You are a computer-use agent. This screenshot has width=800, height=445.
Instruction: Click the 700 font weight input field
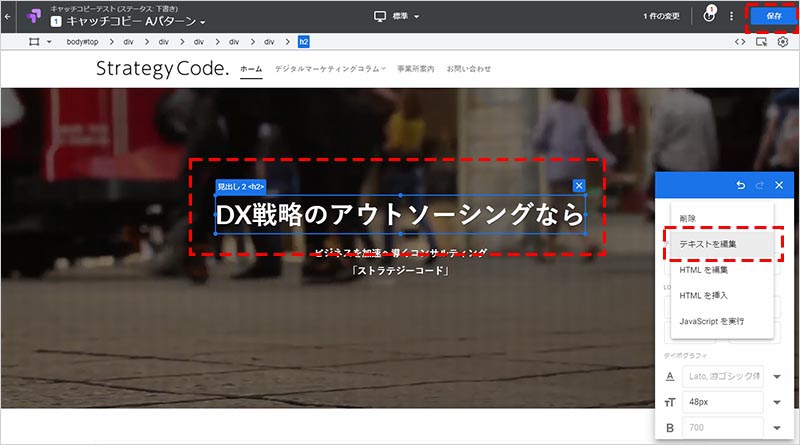point(722,429)
